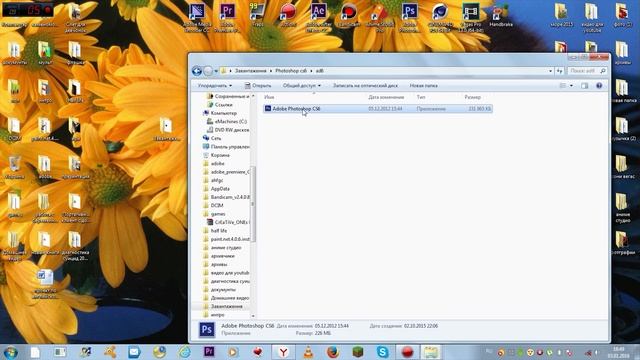
Task: Open Yandex browser from the taskbar
Action: tap(283, 352)
